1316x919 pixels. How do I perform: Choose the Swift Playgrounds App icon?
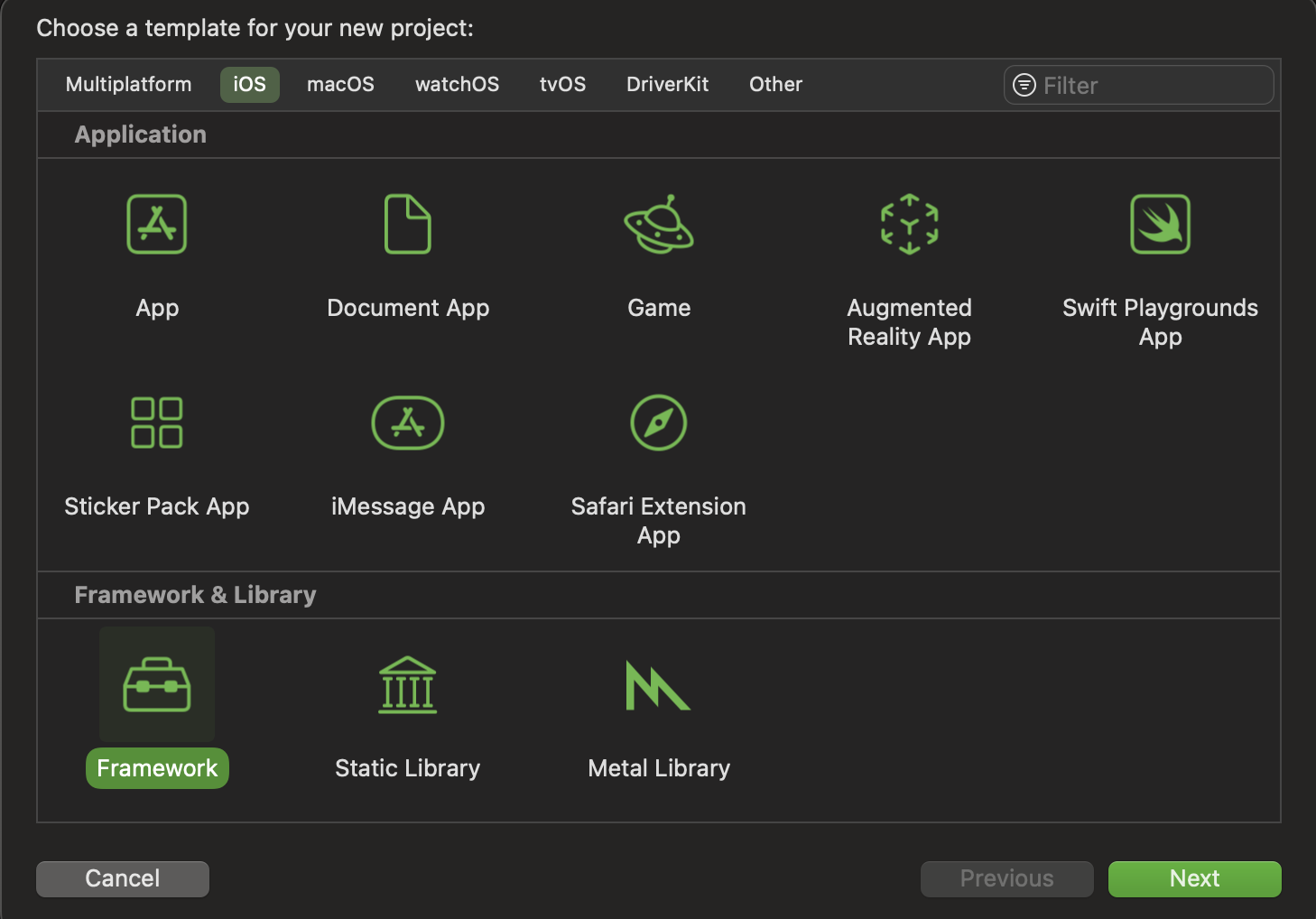click(x=1161, y=224)
